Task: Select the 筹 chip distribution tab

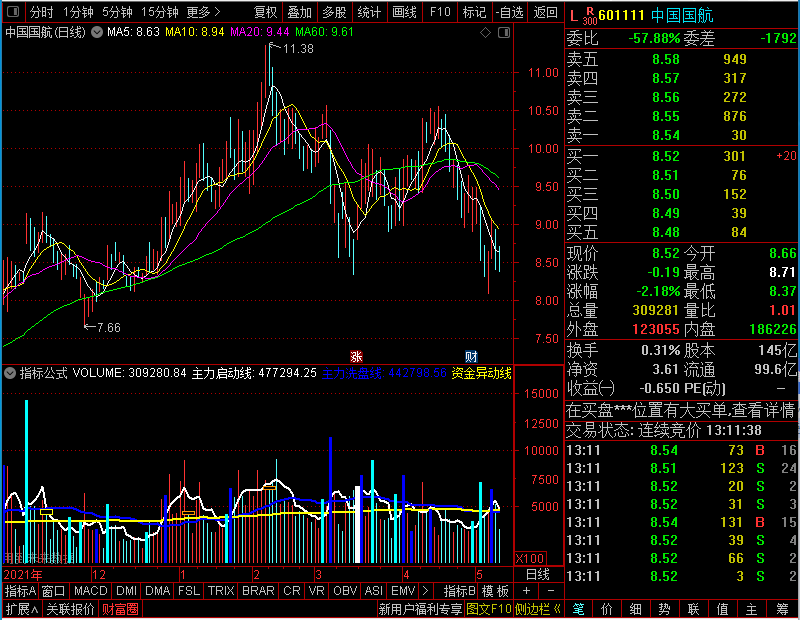Action: click(x=783, y=609)
